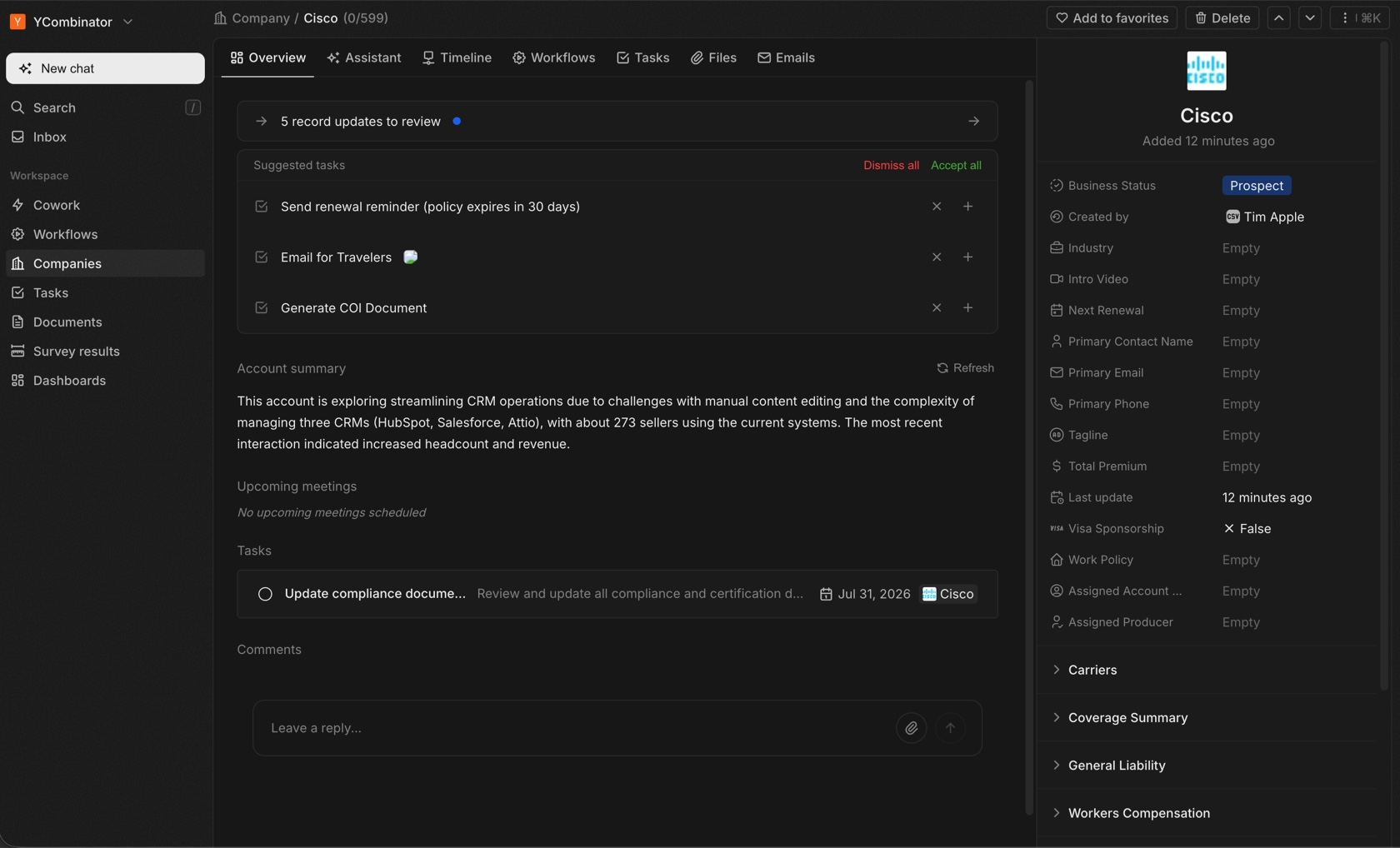Add the Send renewal reminder task
1400x848 pixels.
(x=967, y=207)
